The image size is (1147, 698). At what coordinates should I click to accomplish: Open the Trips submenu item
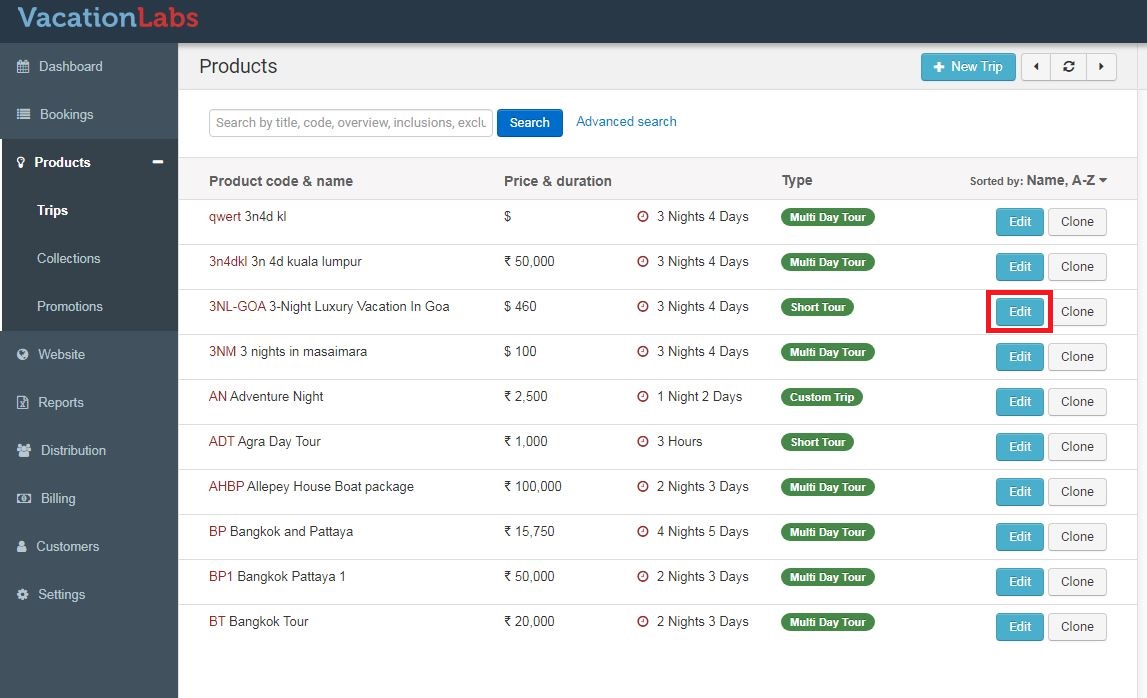(53, 211)
